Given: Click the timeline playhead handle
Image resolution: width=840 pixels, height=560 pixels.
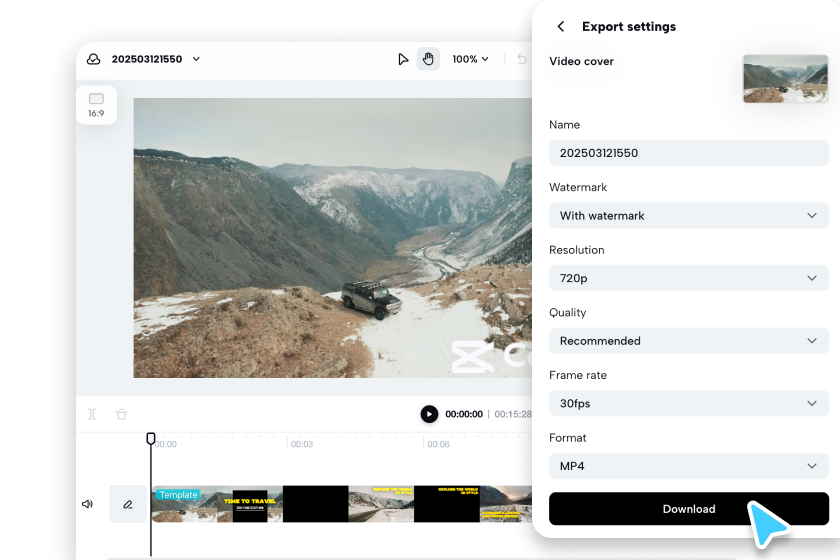Looking at the screenshot, I should click(151, 439).
